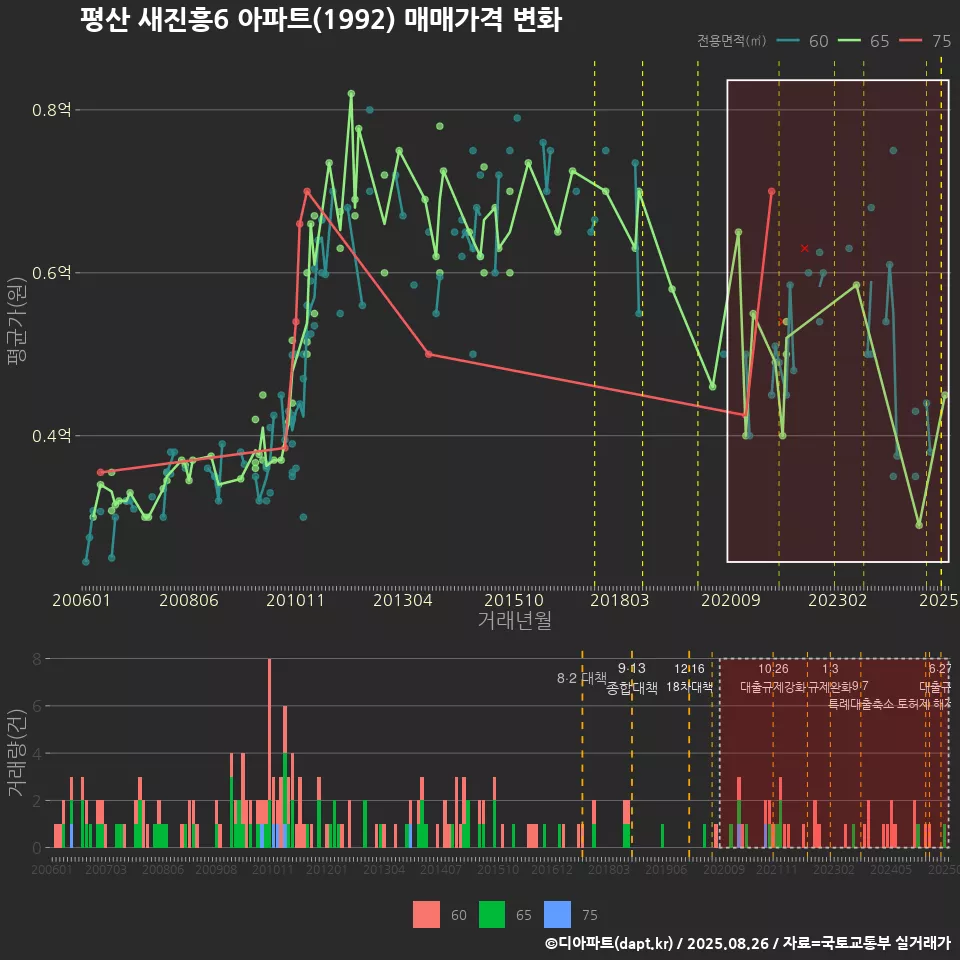
Task: Click the red 75 line peak point near 201011
Action: [307, 191]
